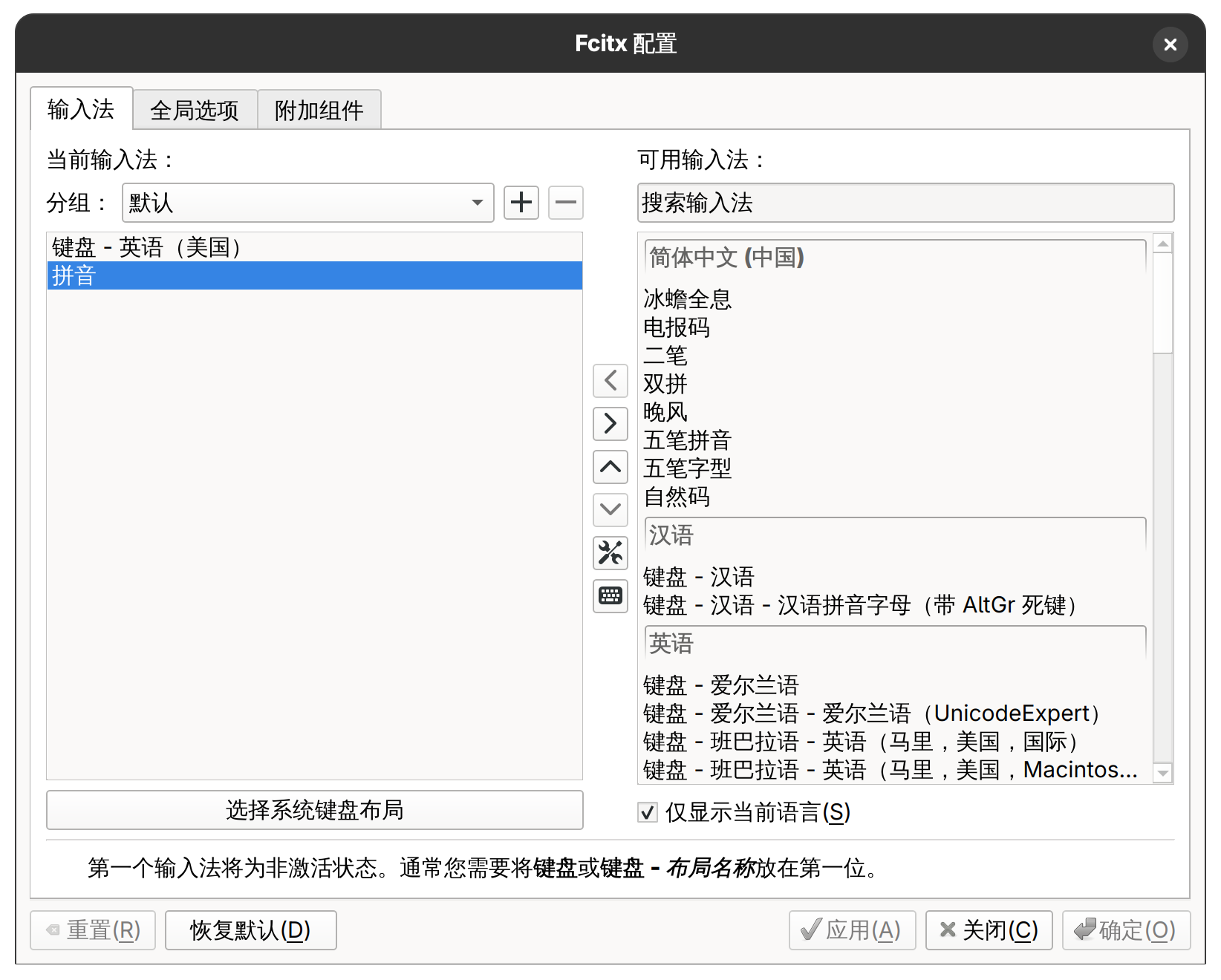Click the plus icon to add a group
Viewport: 1221px width, 980px height.
[521, 202]
